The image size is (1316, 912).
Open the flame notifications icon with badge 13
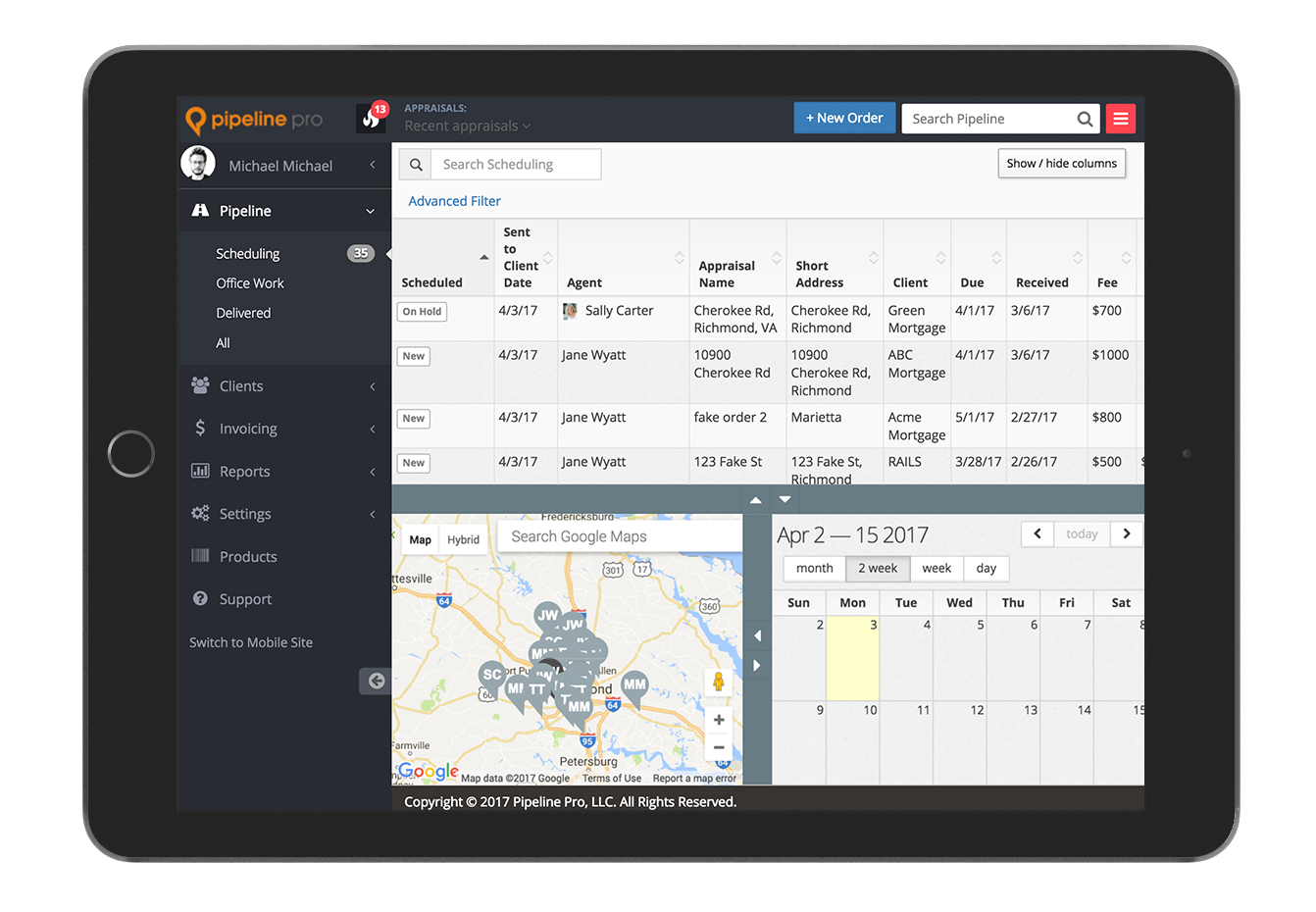click(x=372, y=118)
